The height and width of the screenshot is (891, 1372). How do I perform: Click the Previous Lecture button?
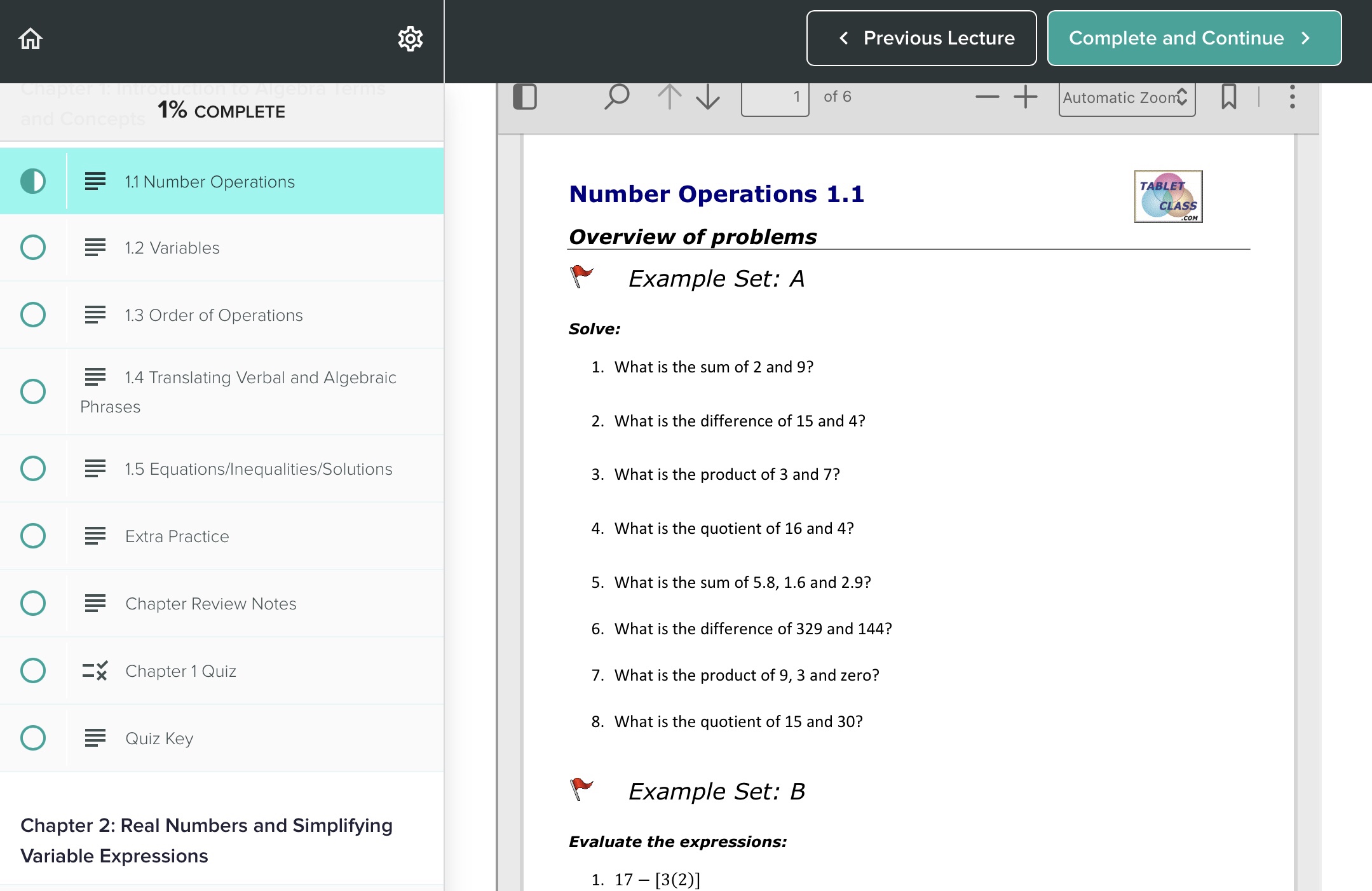click(920, 38)
